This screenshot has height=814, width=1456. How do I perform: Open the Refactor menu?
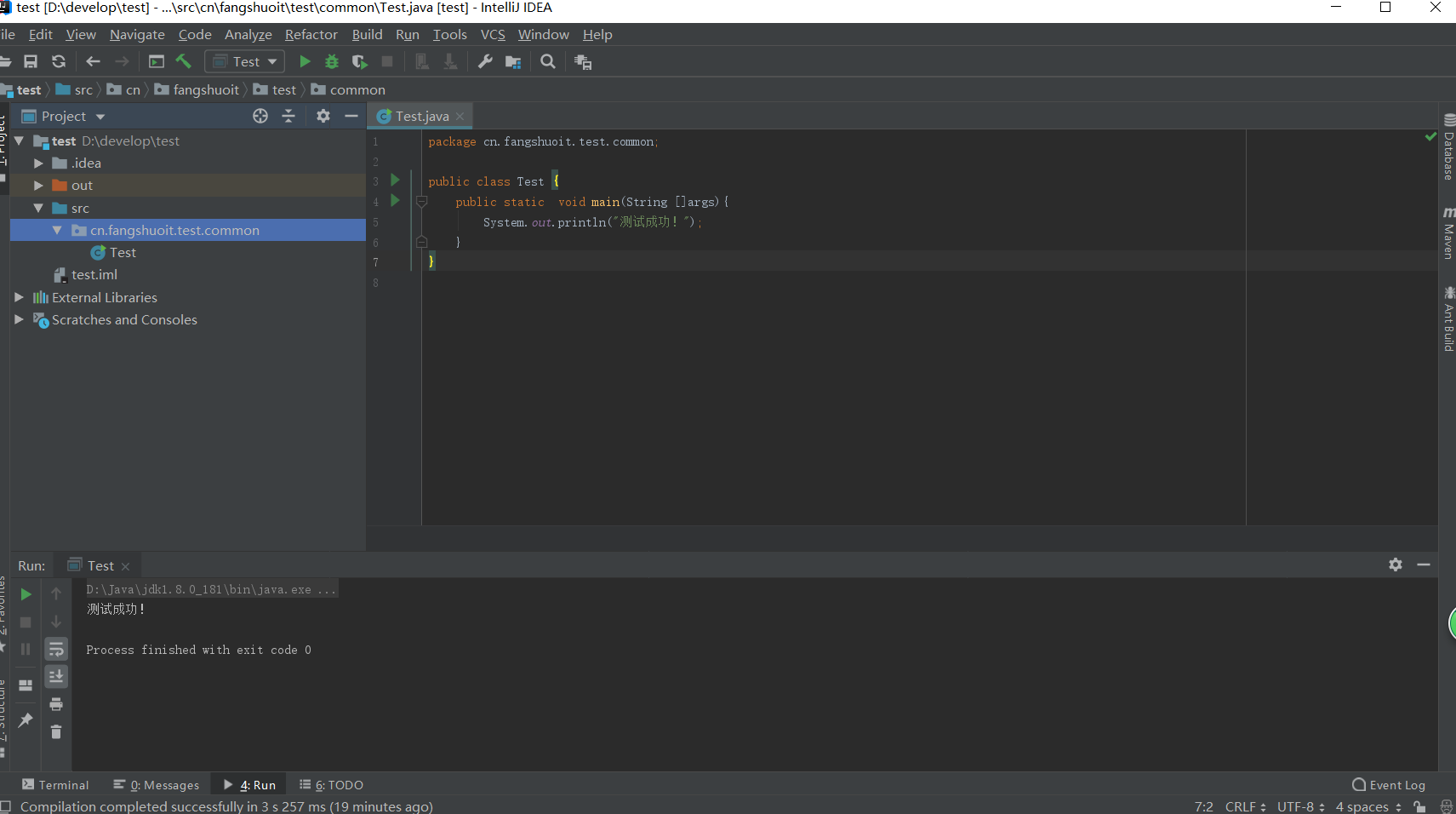click(x=311, y=34)
